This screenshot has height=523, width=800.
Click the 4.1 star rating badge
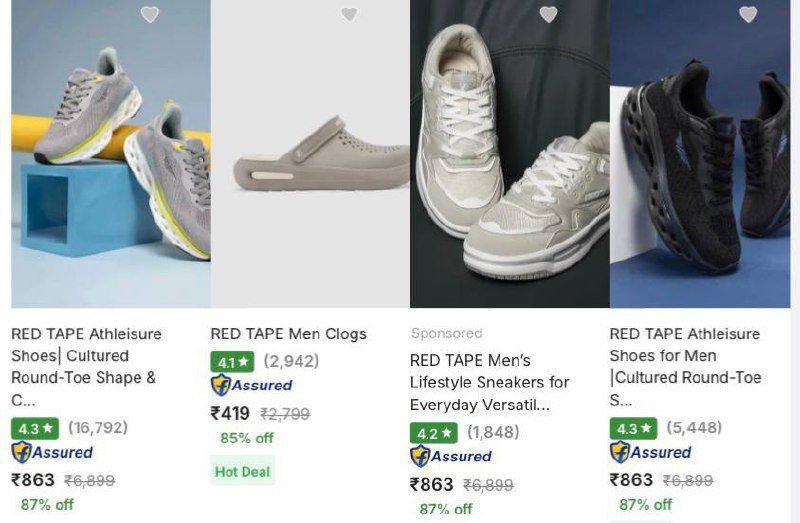232,362
